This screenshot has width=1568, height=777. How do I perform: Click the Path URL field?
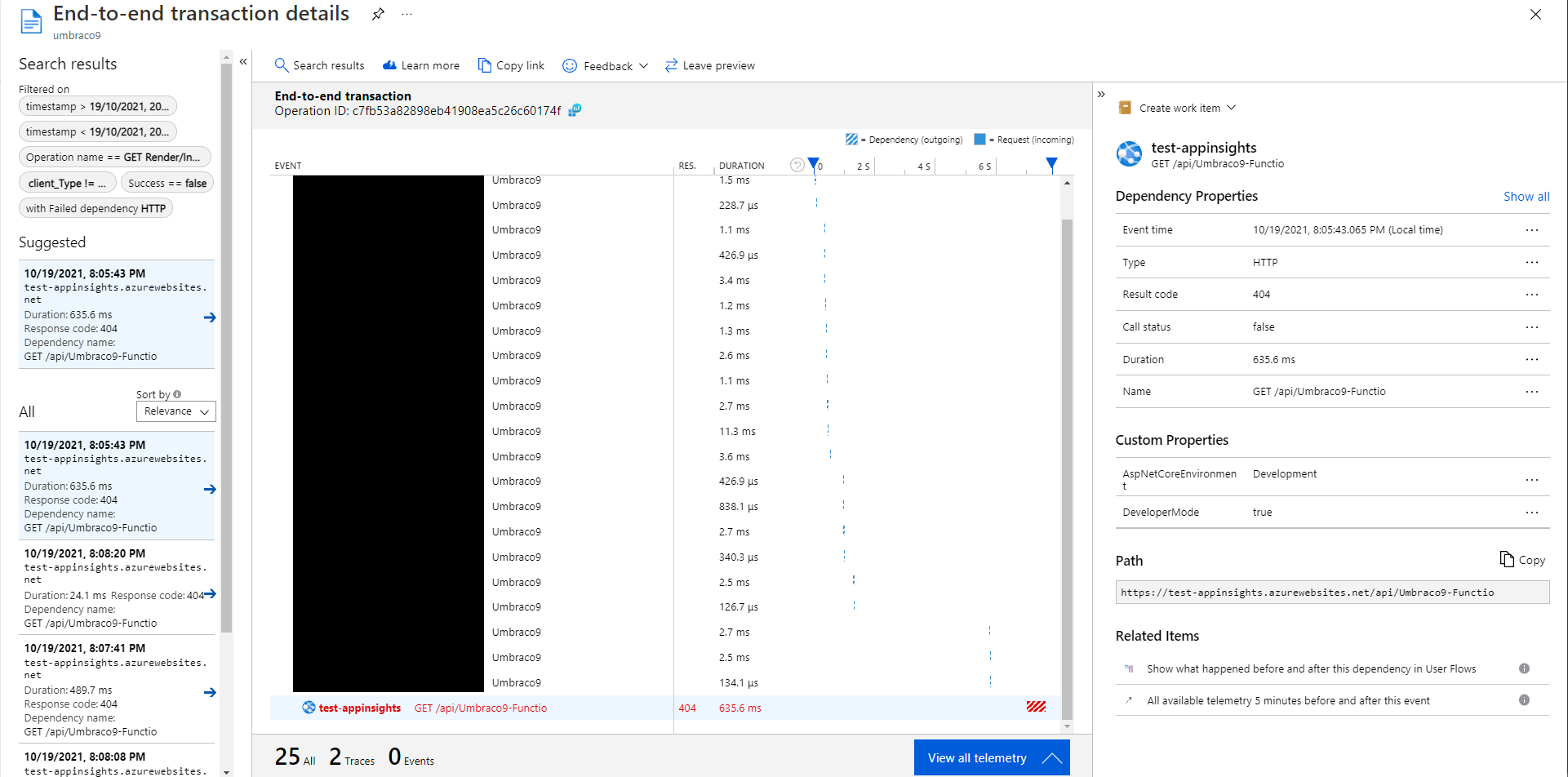pos(1332,593)
